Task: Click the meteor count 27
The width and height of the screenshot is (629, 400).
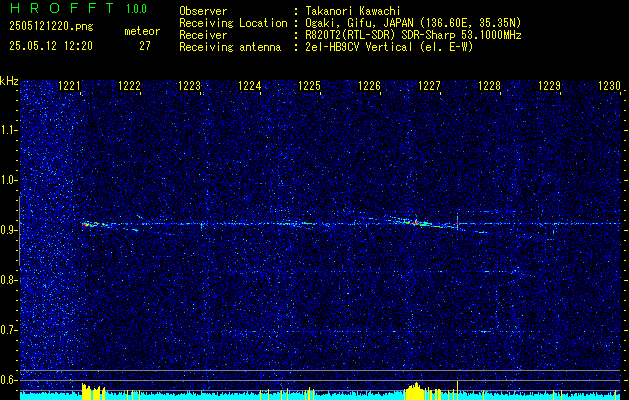Action: [x=145, y=46]
